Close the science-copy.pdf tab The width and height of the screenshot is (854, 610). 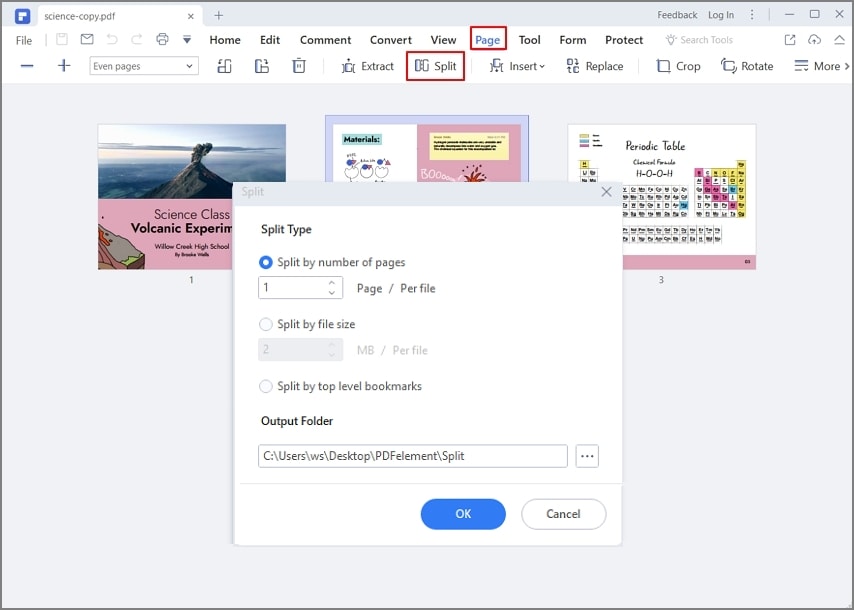click(x=191, y=16)
